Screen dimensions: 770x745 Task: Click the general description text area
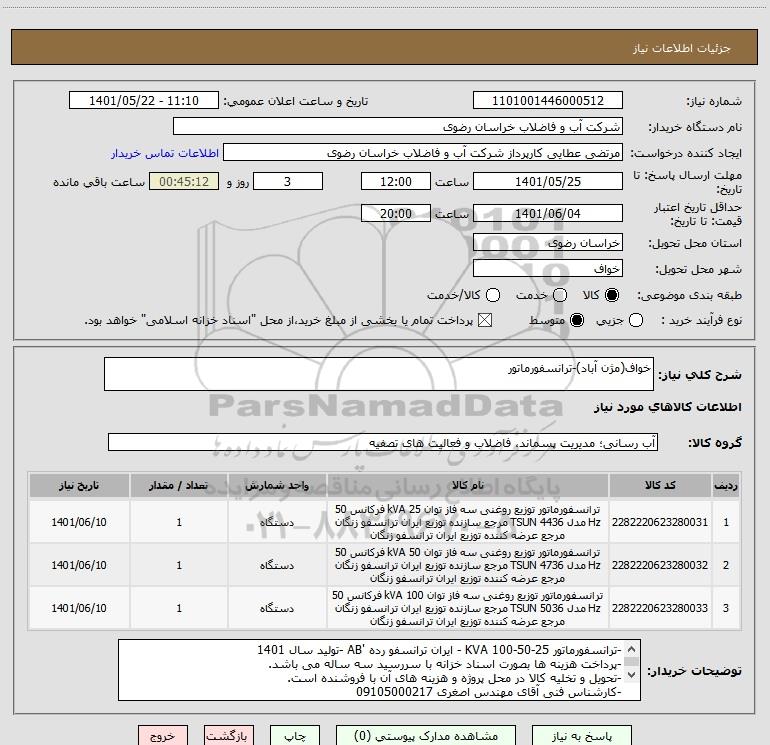(379, 374)
